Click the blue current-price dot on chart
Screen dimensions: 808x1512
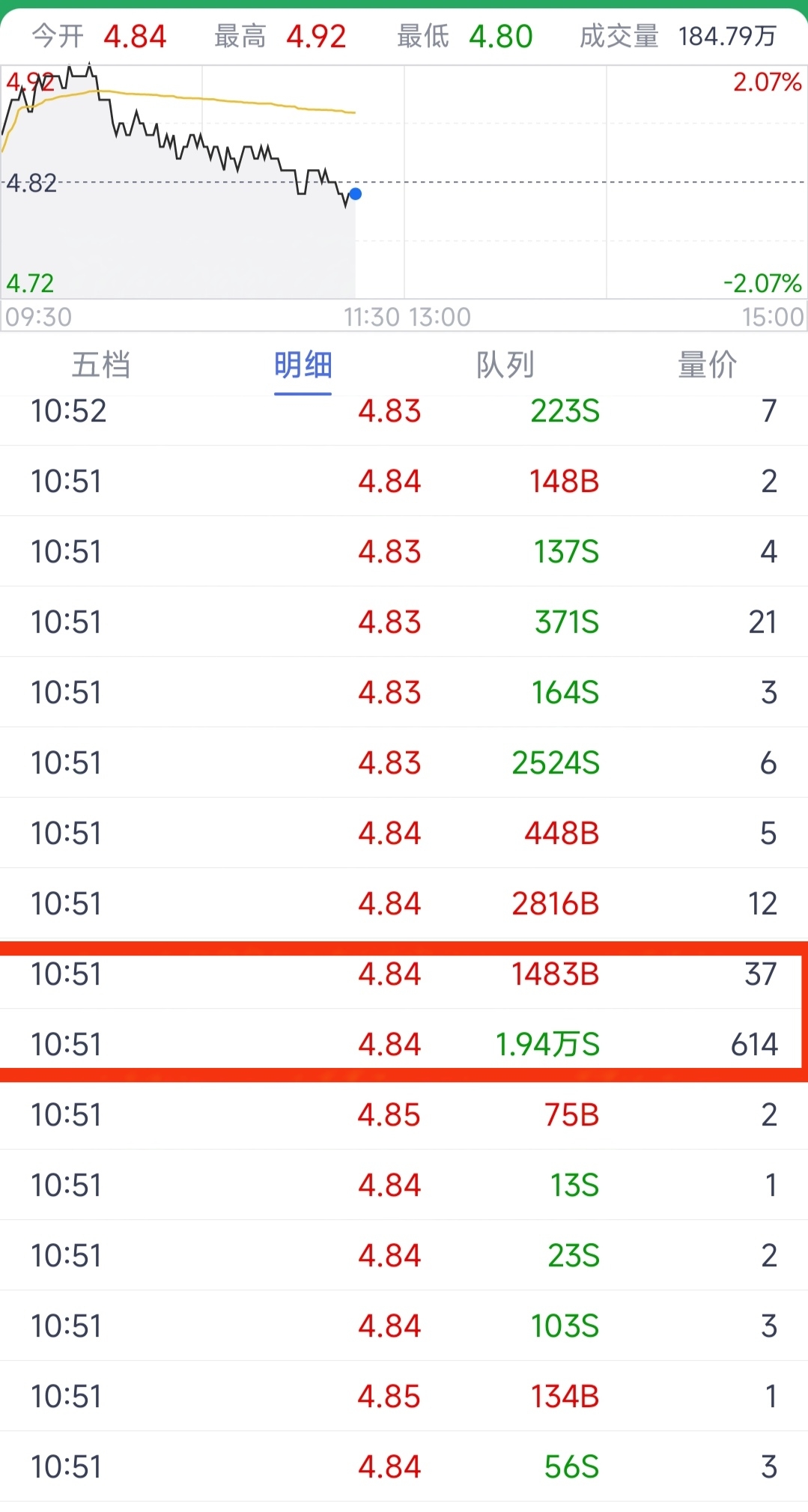(356, 194)
